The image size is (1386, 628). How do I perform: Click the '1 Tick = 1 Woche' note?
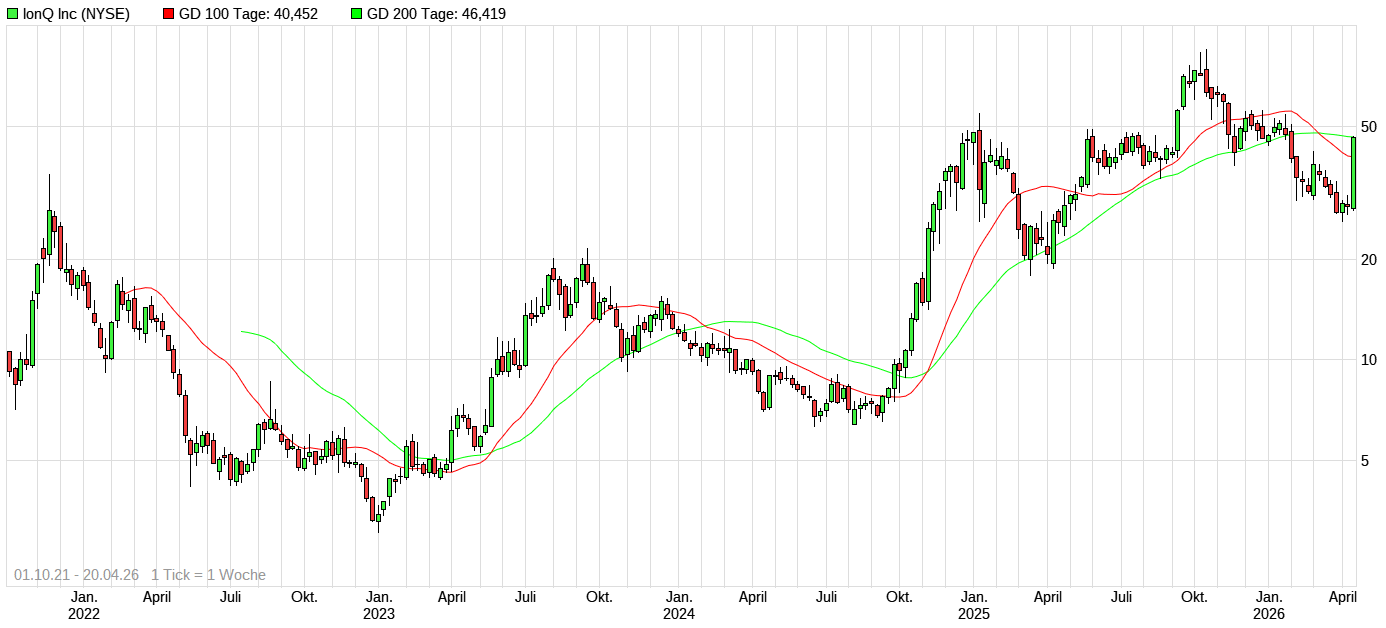208,575
